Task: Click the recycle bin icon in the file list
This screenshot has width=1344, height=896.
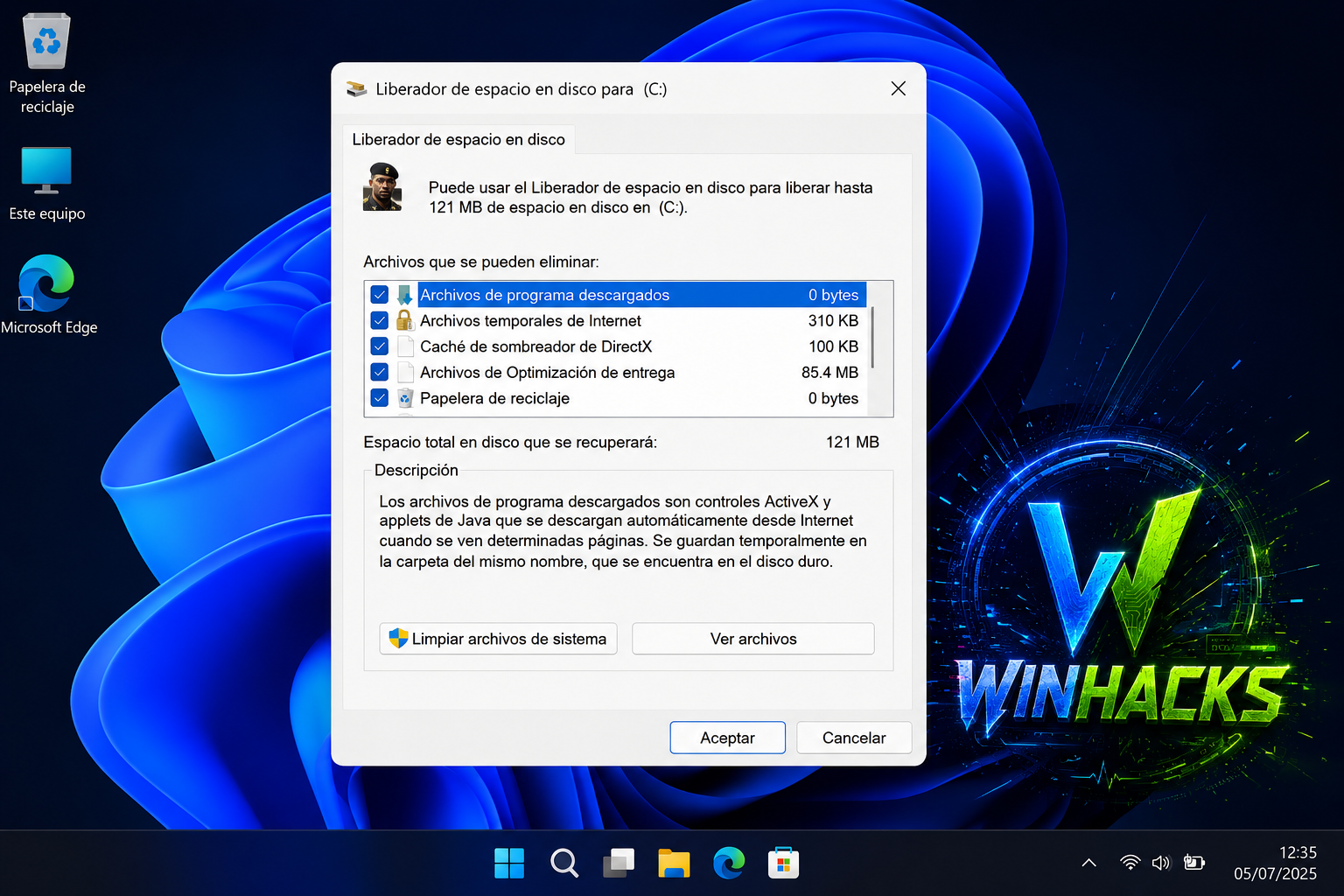Action: coord(405,398)
